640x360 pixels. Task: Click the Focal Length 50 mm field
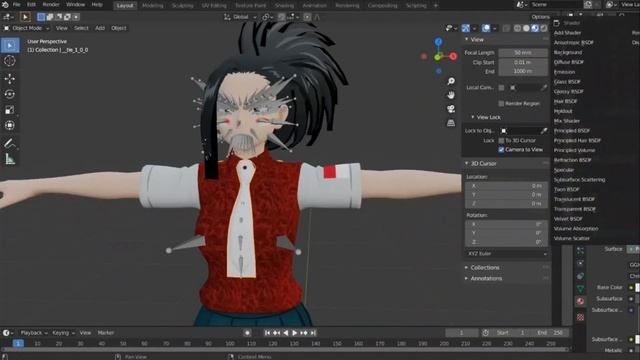(x=523, y=53)
